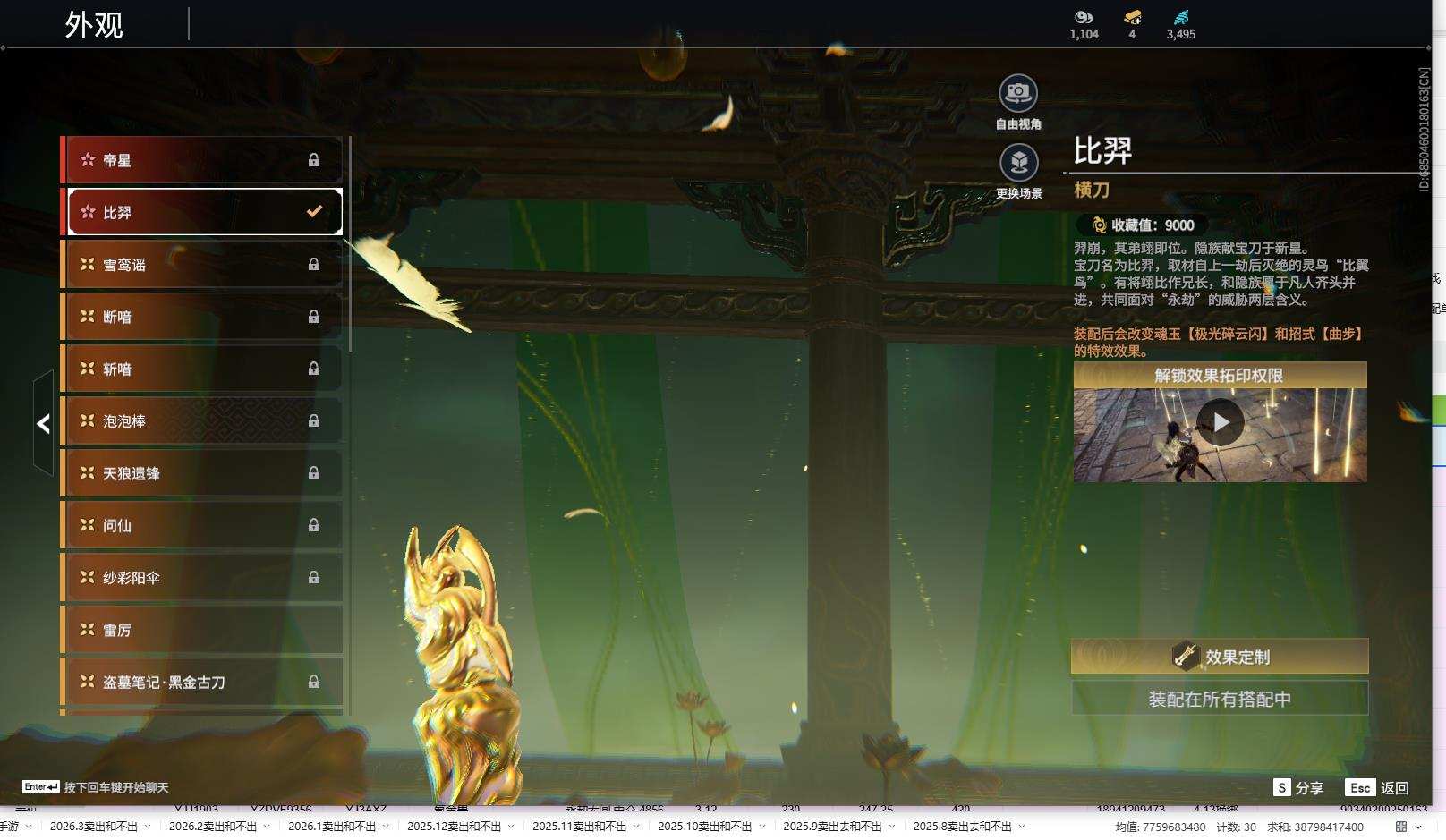The height and width of the screenshot is (840, 1446).
Task: Click the lock icon on 斩喑 row
Action: click(x=314, y=369)
